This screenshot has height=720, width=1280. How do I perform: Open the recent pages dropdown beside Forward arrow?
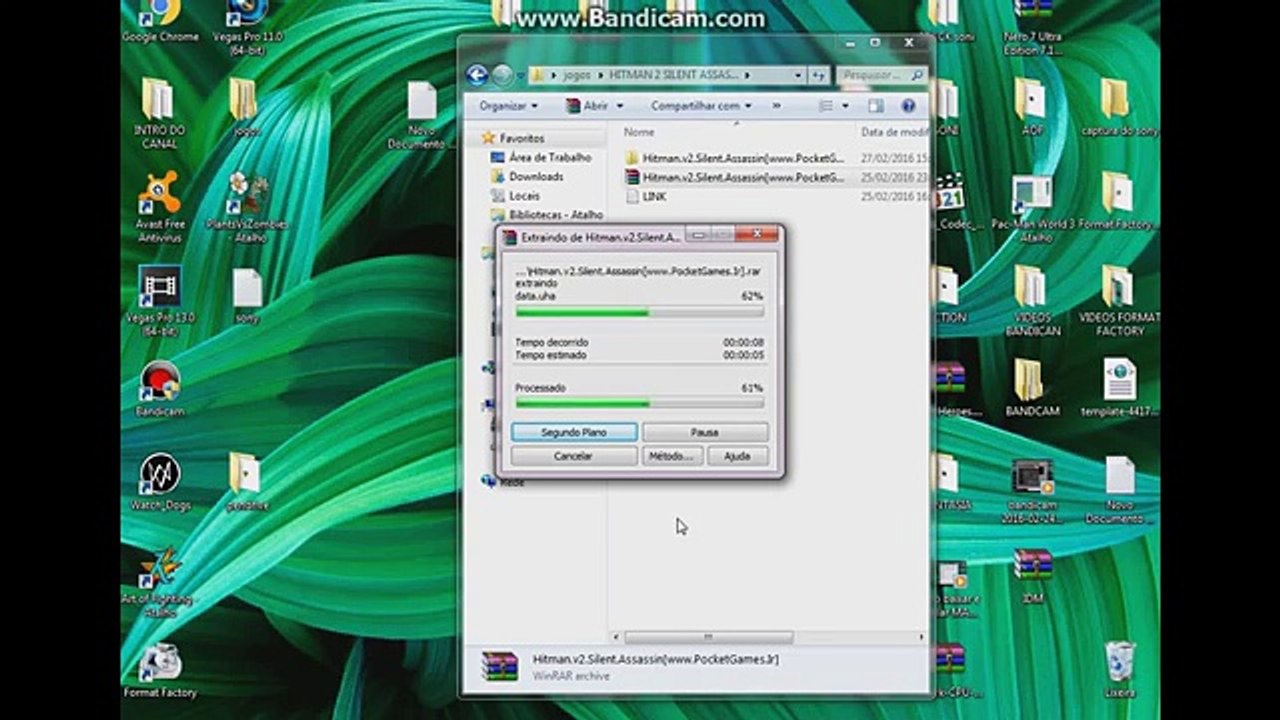click(521, 76)
